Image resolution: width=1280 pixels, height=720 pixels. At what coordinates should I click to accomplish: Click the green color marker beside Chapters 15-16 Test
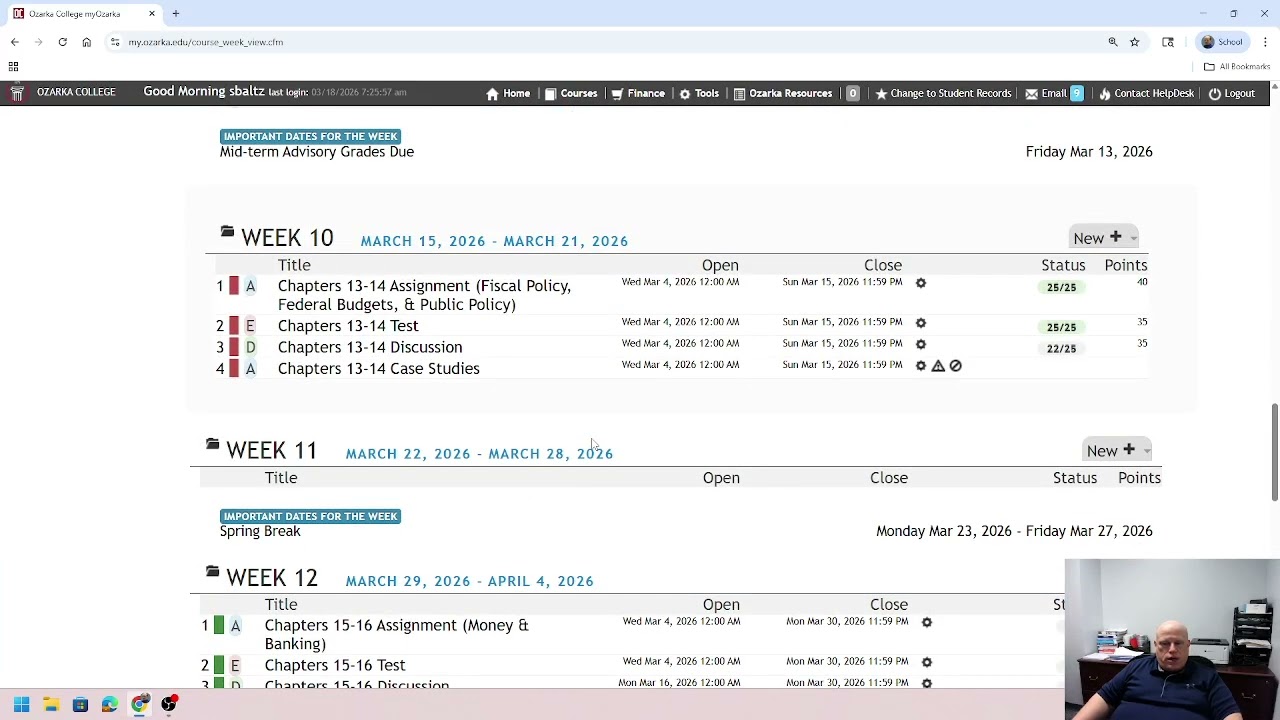219,665
